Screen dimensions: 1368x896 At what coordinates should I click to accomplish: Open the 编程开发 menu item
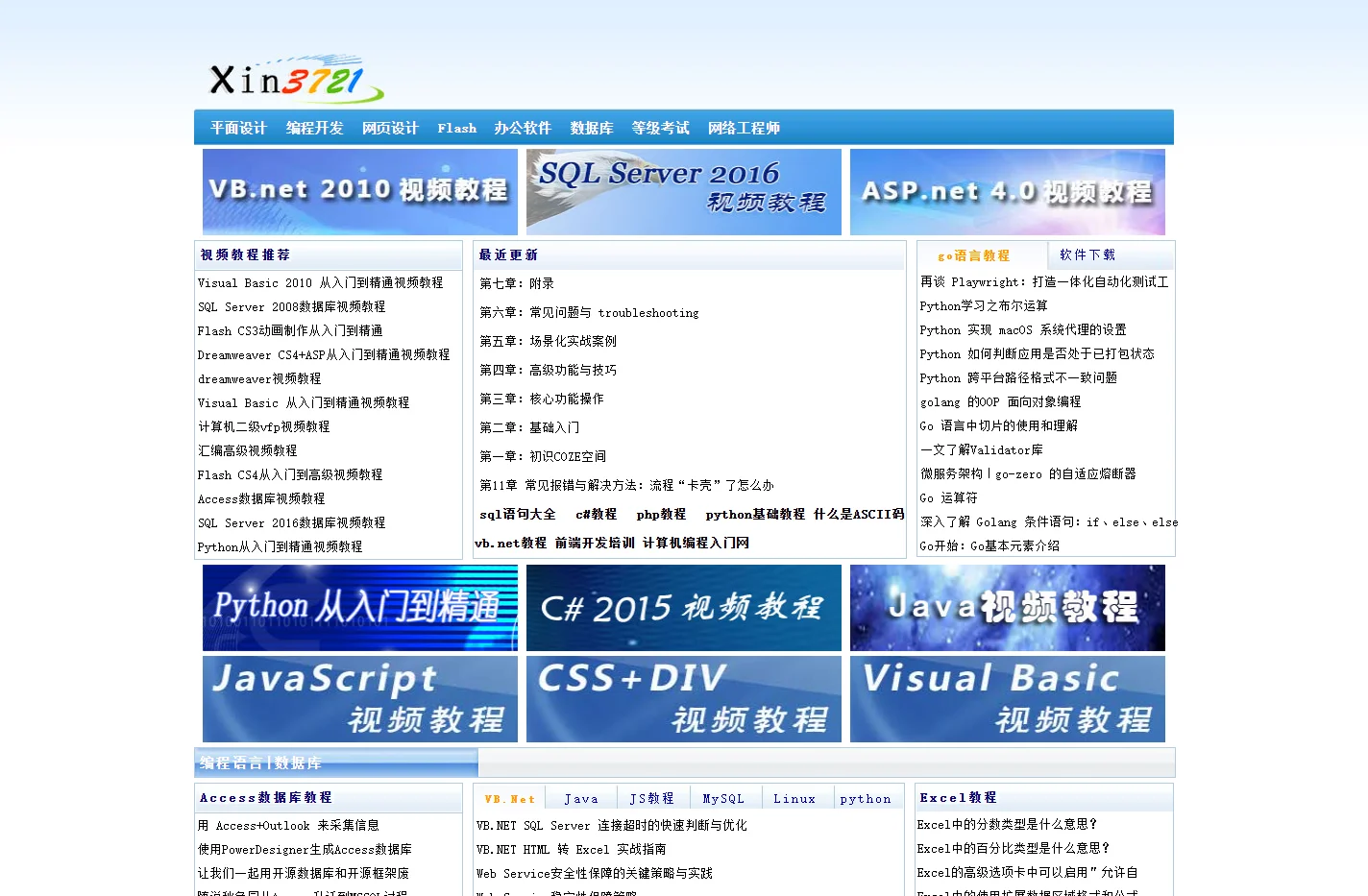point(314,128)
